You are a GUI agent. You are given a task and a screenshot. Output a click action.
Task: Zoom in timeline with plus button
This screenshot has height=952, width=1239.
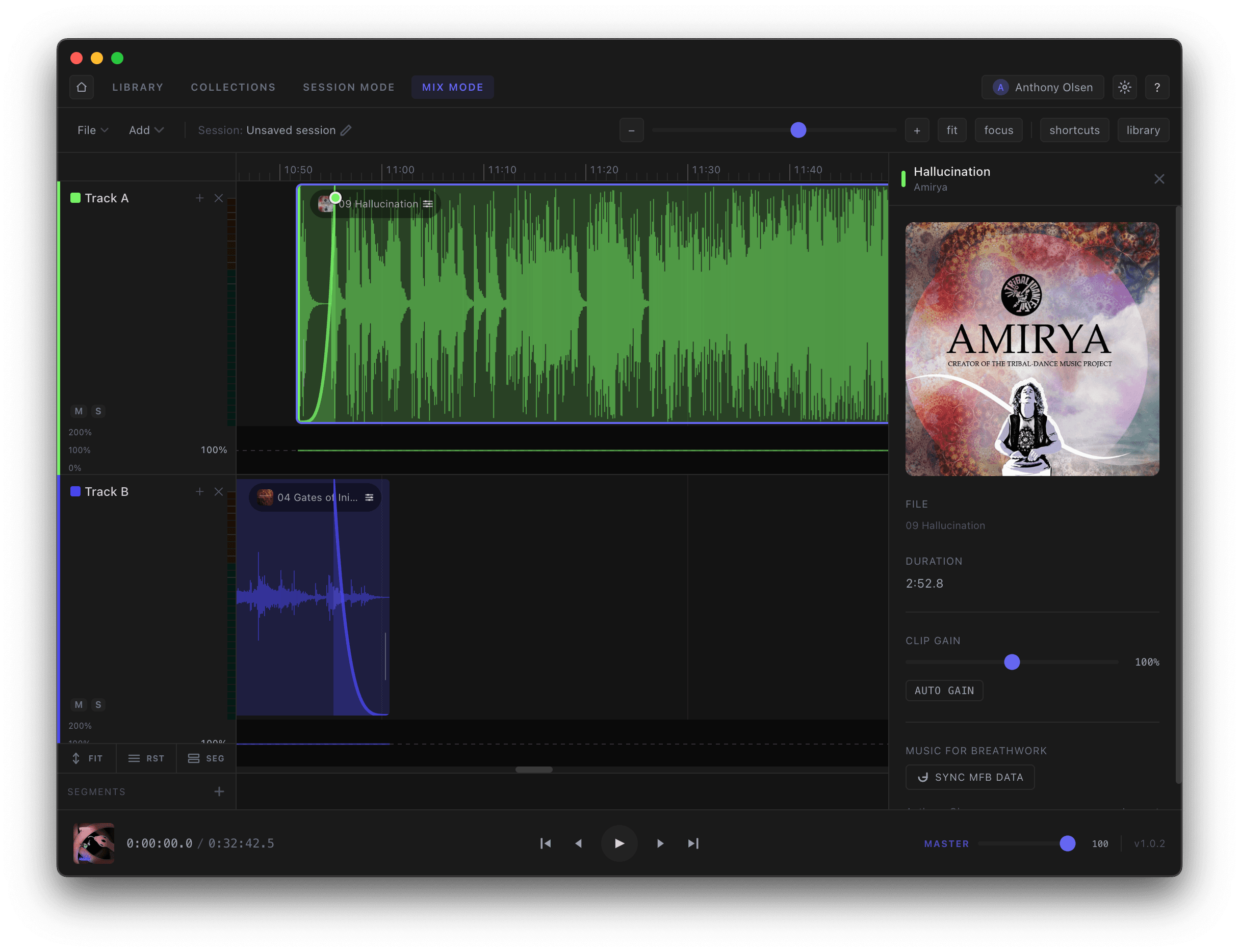[916, 130]
